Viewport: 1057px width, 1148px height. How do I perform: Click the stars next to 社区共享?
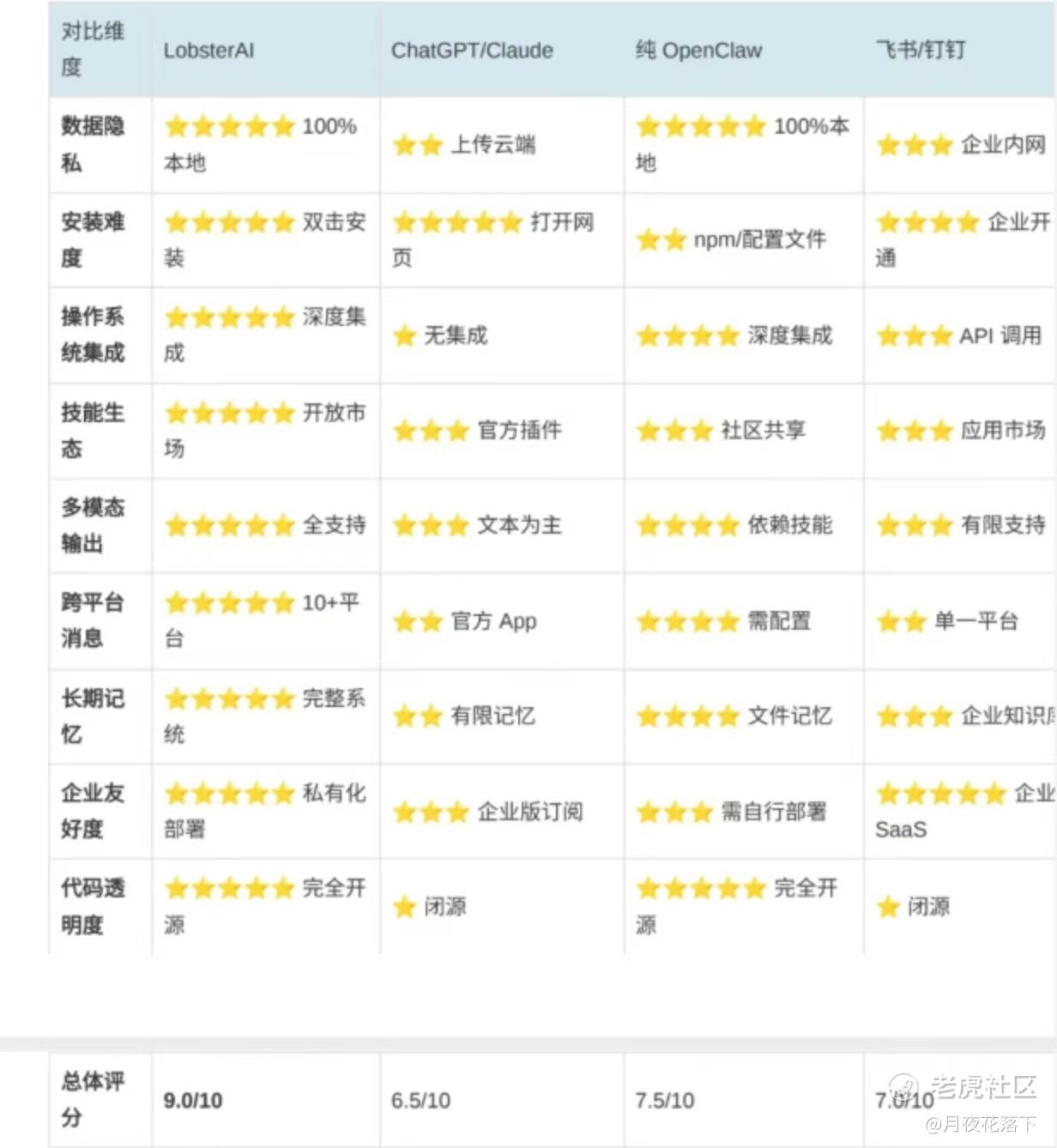[674, 431]
